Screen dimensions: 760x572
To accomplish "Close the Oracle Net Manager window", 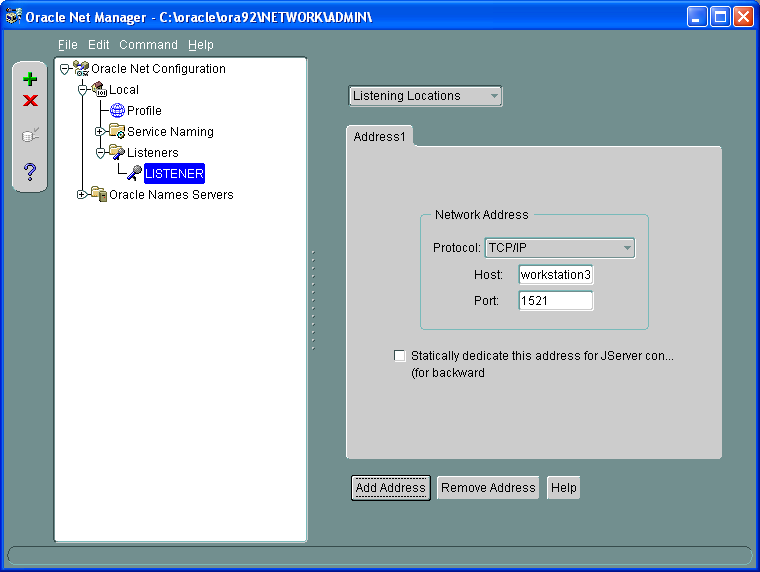I will [743, 17].
